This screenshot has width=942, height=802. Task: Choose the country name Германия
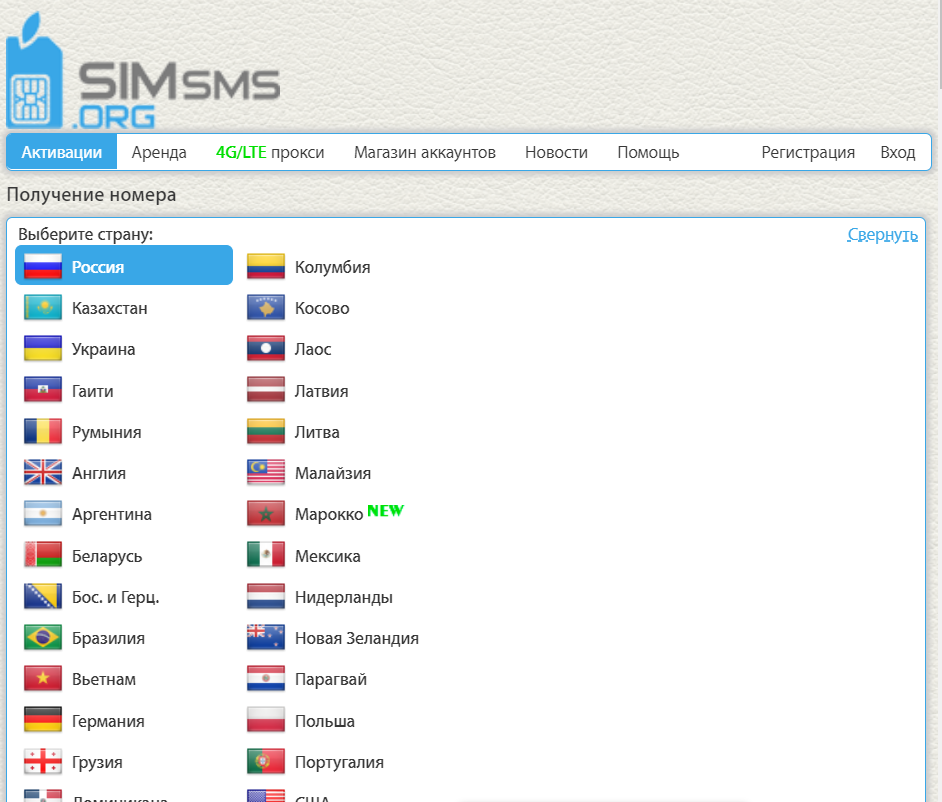point(108,721)
